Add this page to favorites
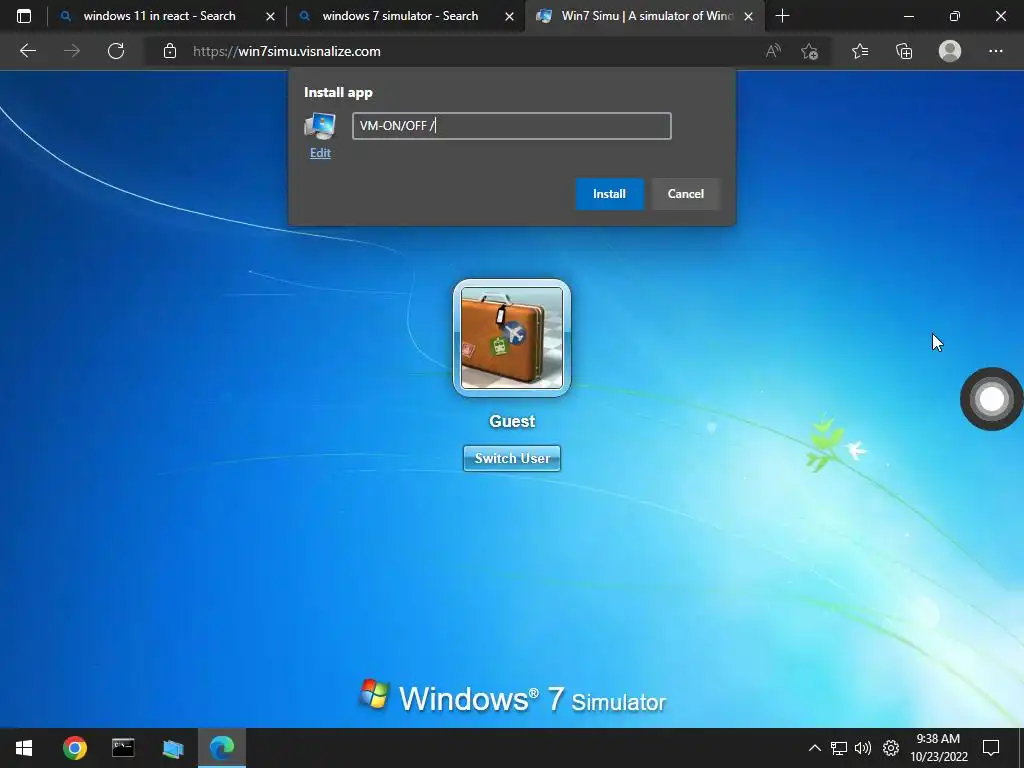 click(x=810, y=51)
